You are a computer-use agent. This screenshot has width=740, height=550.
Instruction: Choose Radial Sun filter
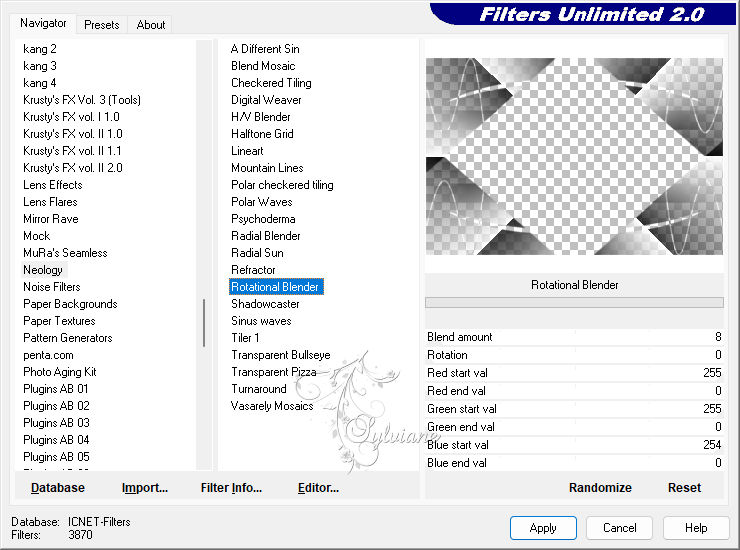257,253
